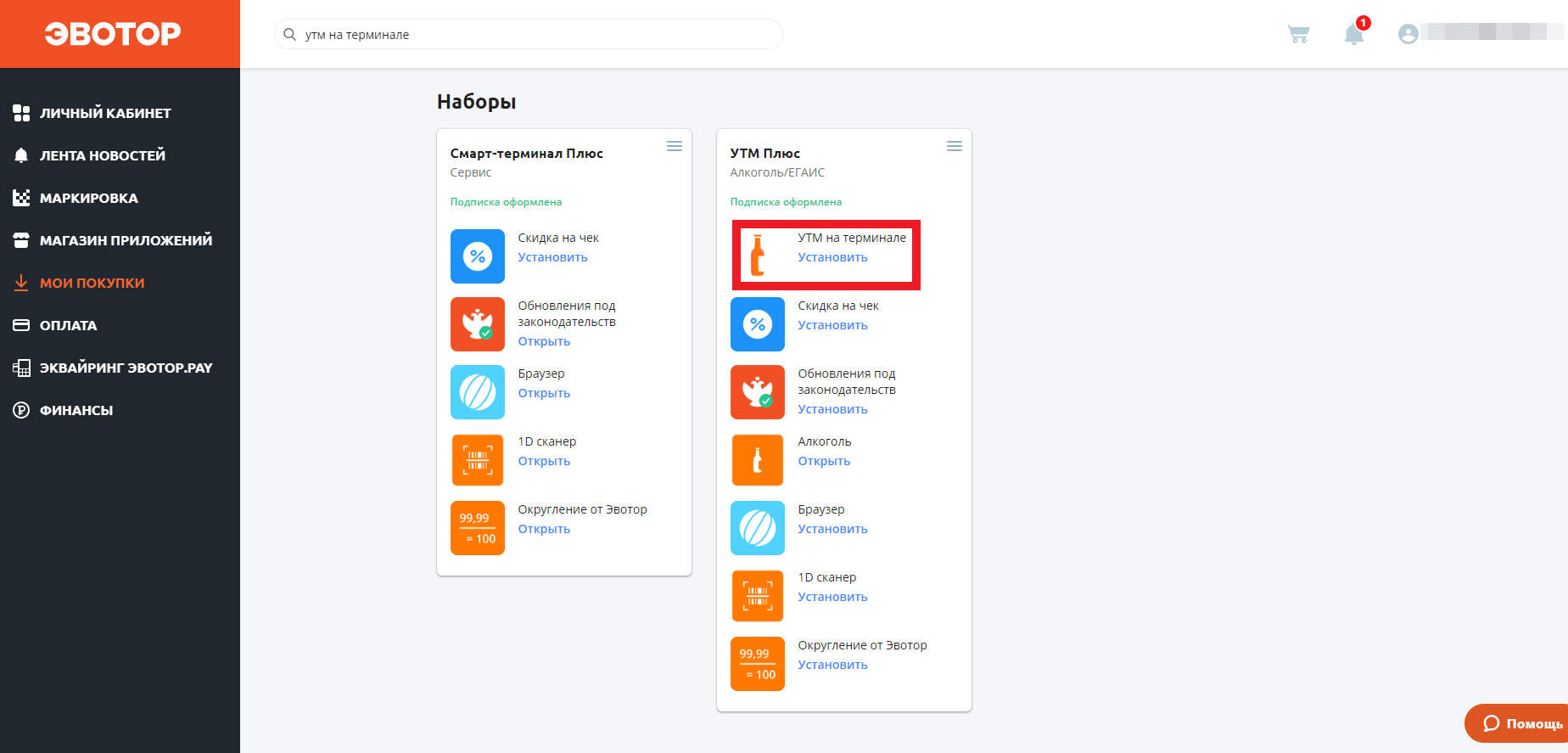Screen dimensions: 1568x753
Task: Install Округление от Эвотор in УТМ Плюс
Action: click(x=832, y=665)
